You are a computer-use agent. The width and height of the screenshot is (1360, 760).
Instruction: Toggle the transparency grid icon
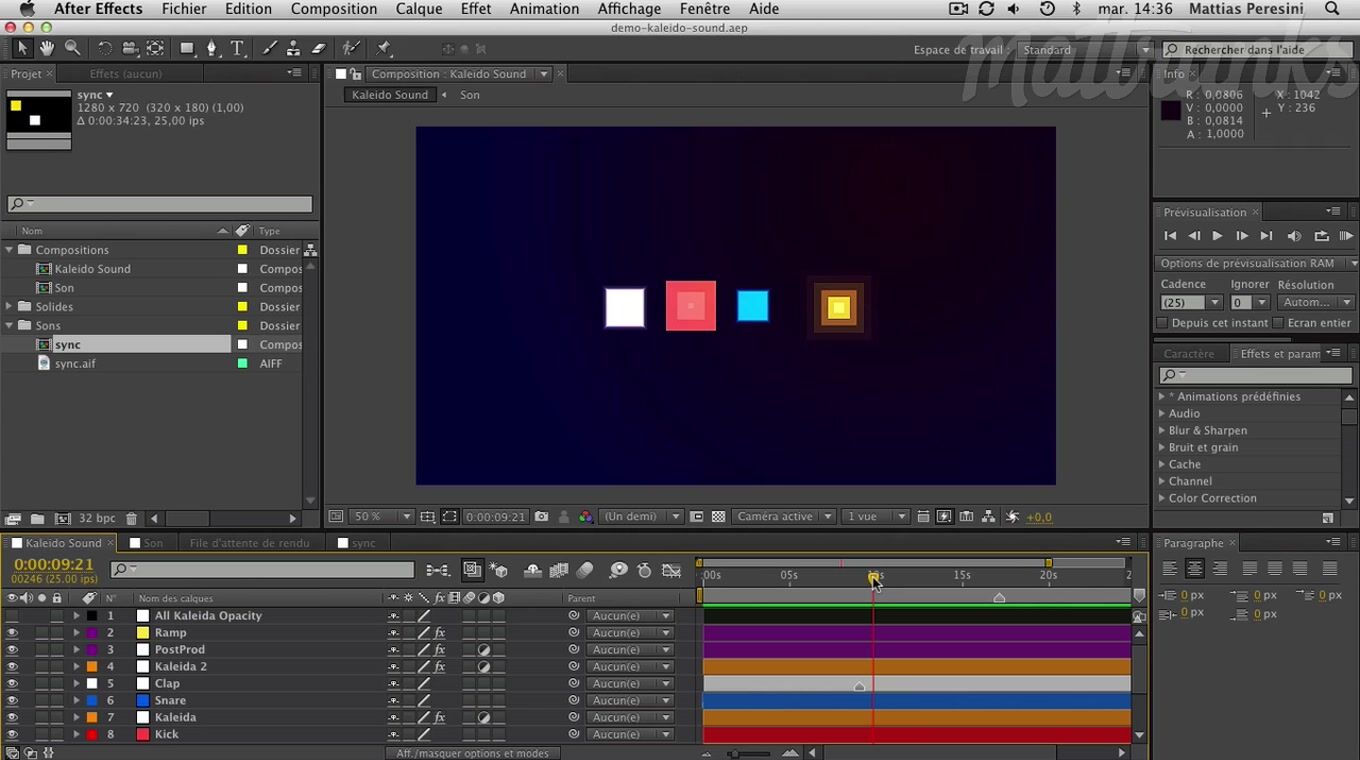point(718,517)
